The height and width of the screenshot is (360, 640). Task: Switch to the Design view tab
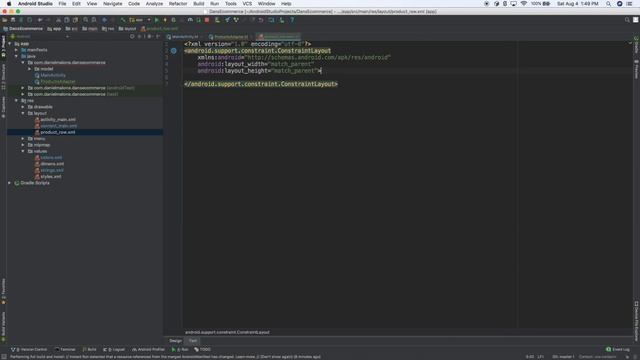tap(176, 341)
